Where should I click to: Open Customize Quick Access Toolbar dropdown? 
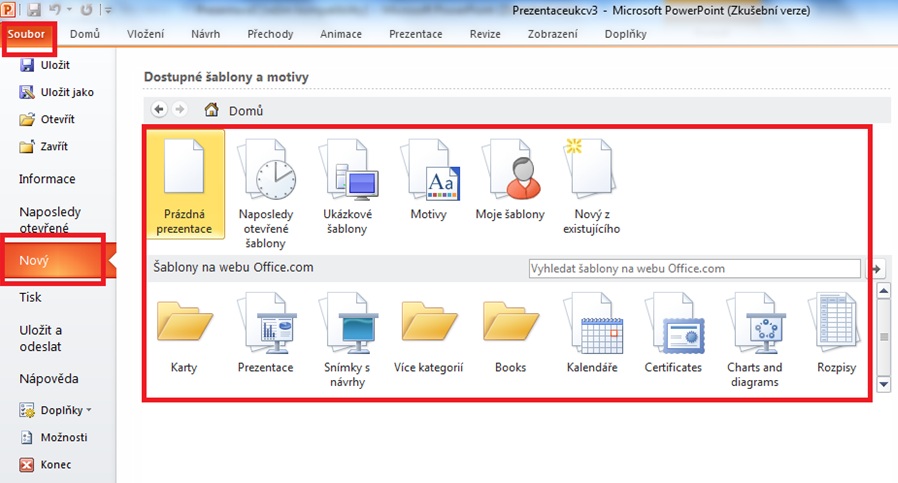pyautogui.click(x=108, y=10)
